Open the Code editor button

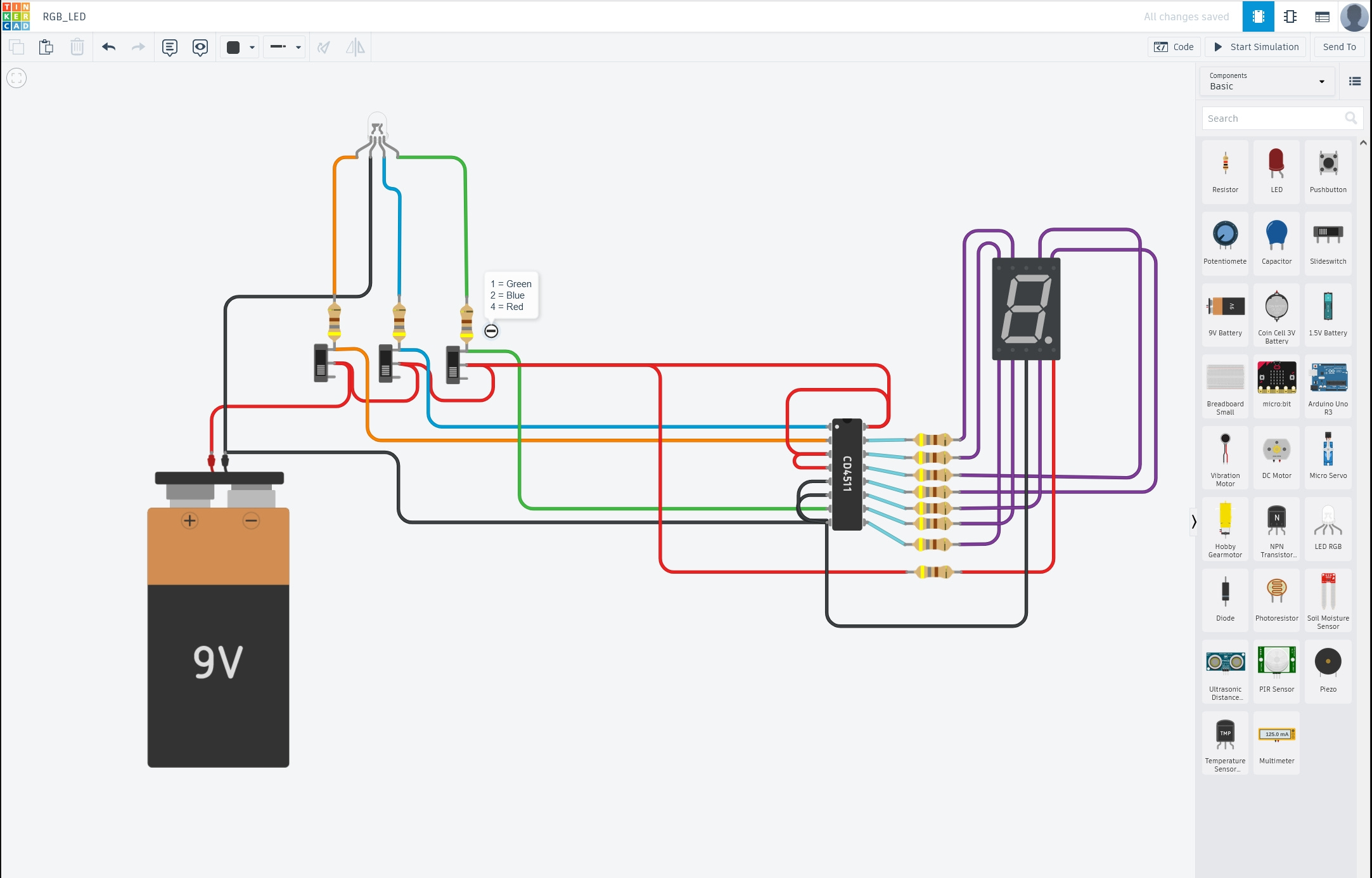(1174, 47)
